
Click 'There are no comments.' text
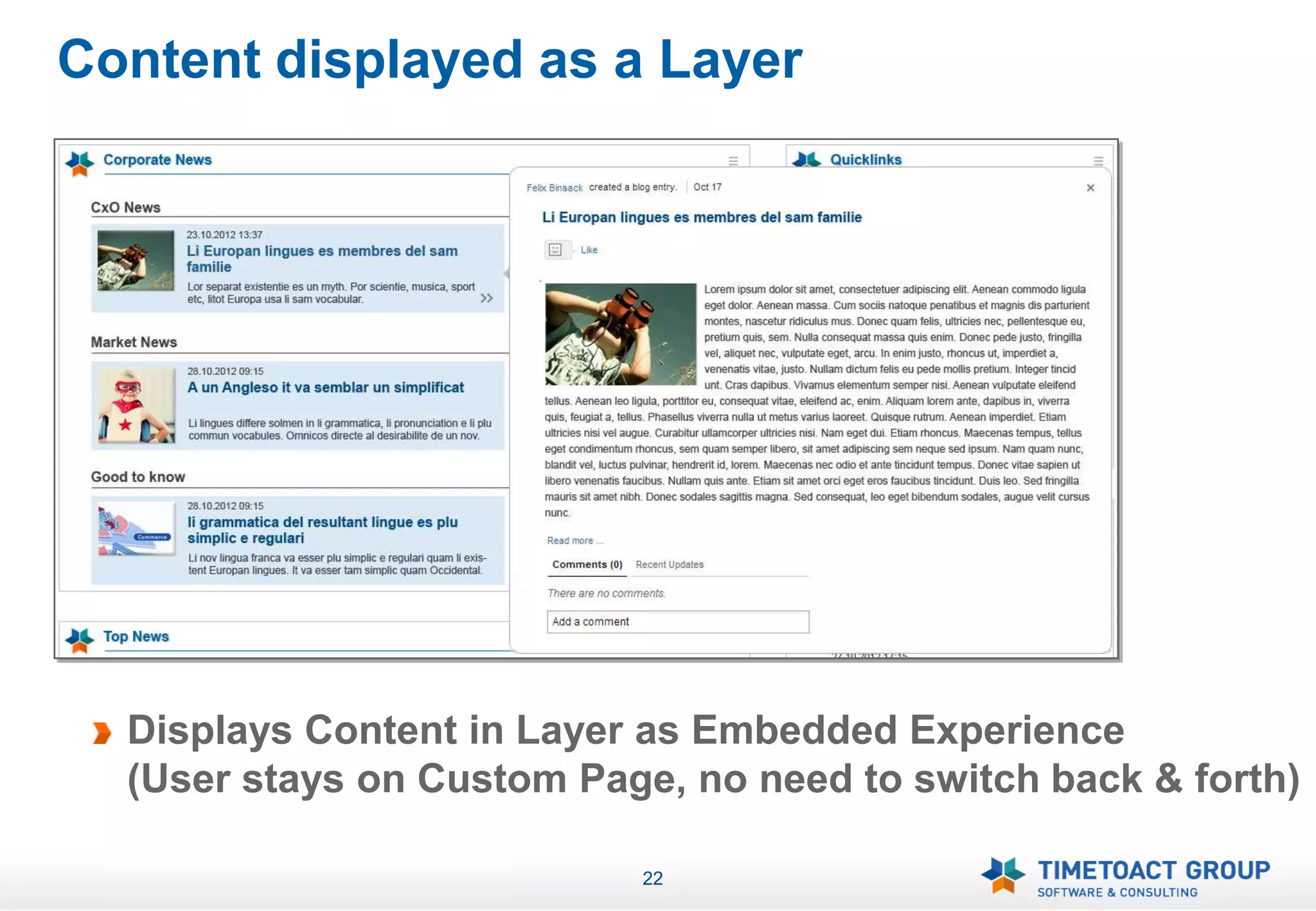(x=606, y=594)
